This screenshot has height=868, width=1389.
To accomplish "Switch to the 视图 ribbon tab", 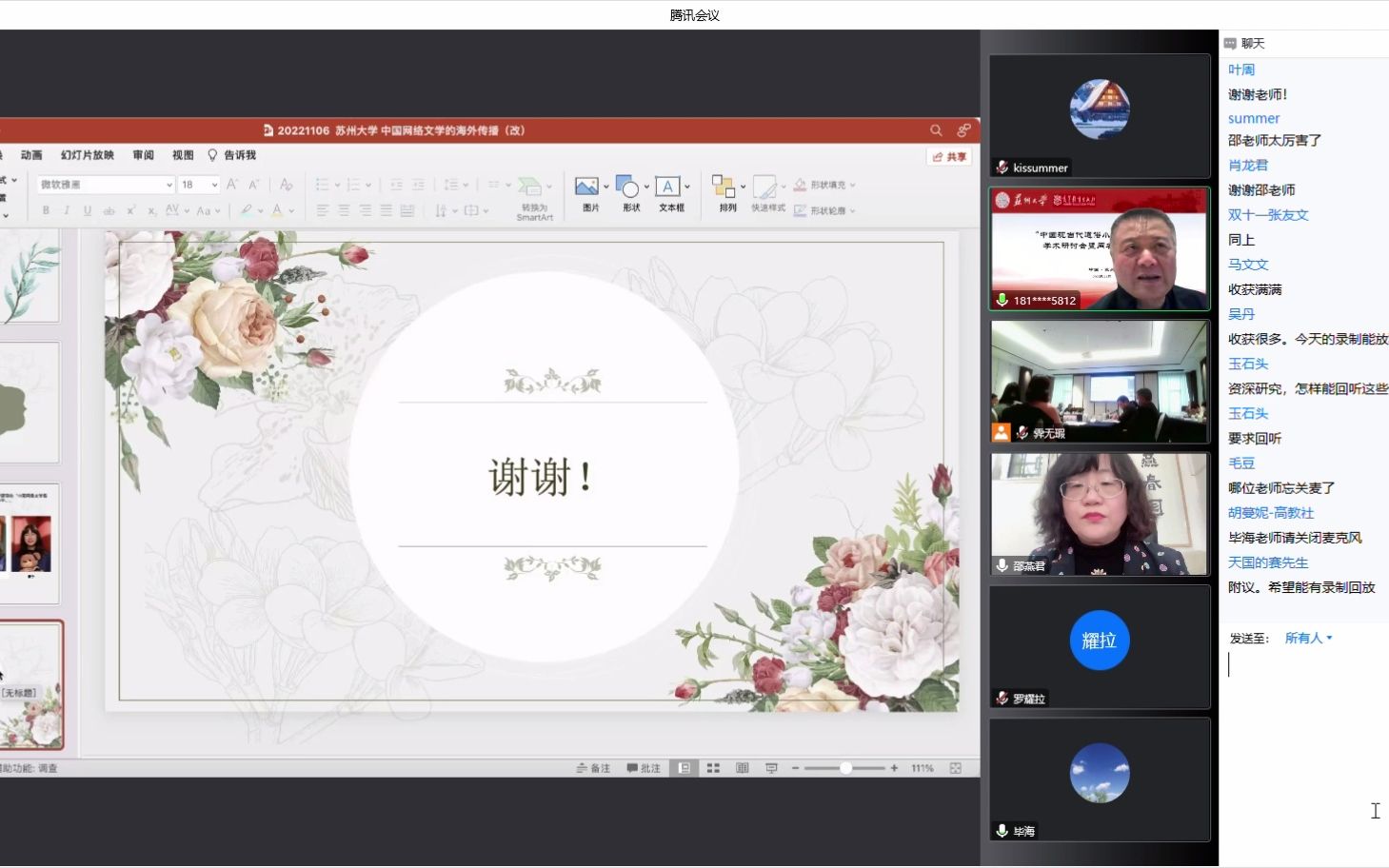I will [182, 155].
